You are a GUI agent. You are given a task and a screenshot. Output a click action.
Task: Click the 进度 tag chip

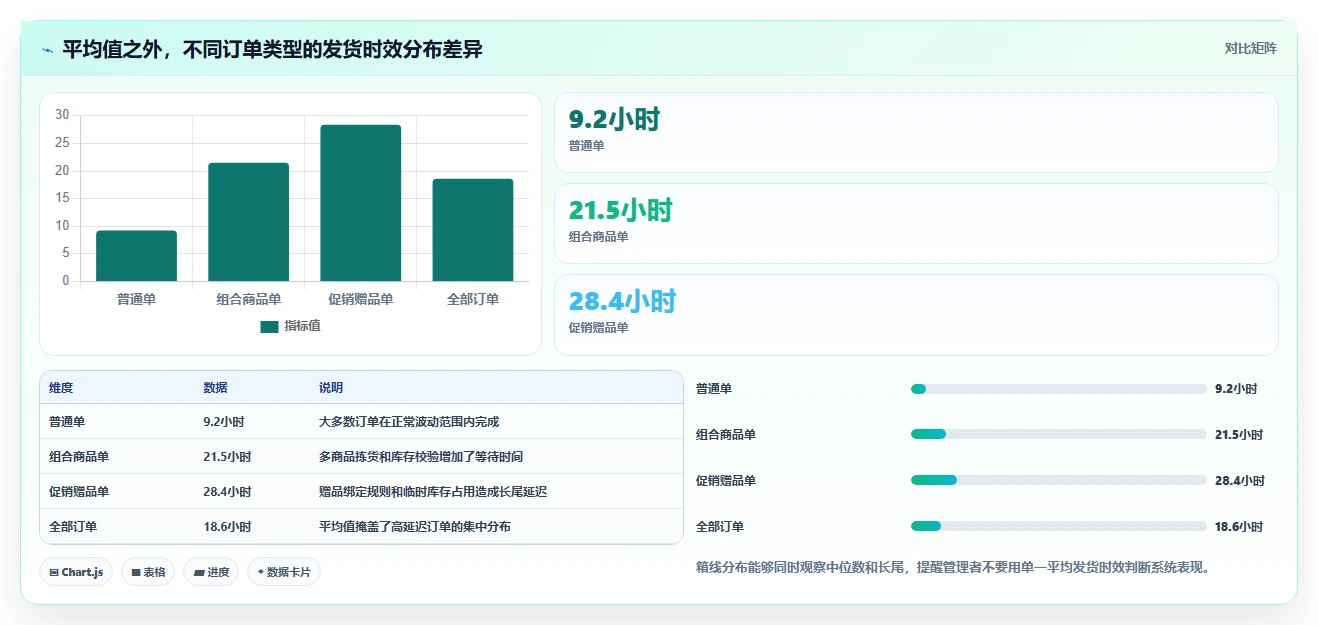click(211, 572)
